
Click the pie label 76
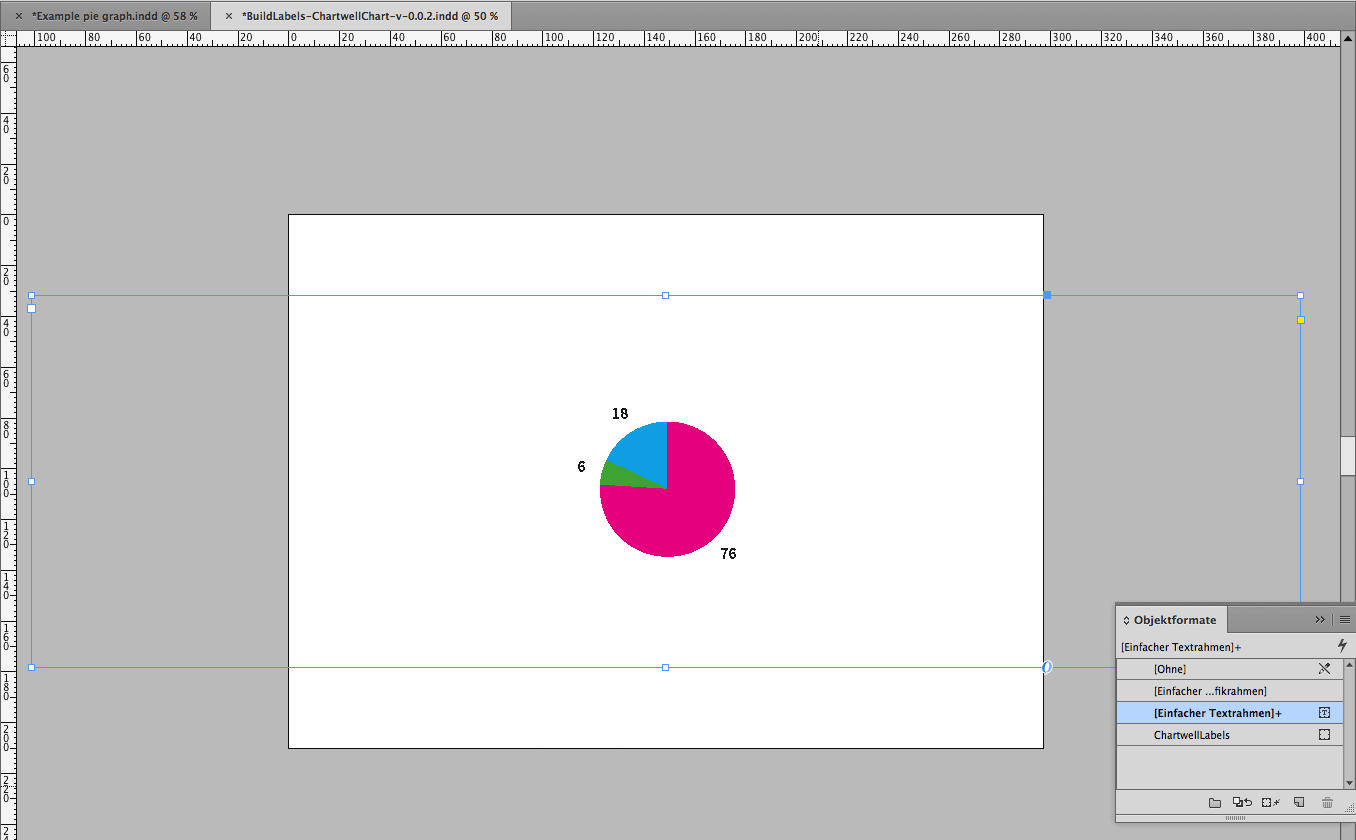point(728,553)
